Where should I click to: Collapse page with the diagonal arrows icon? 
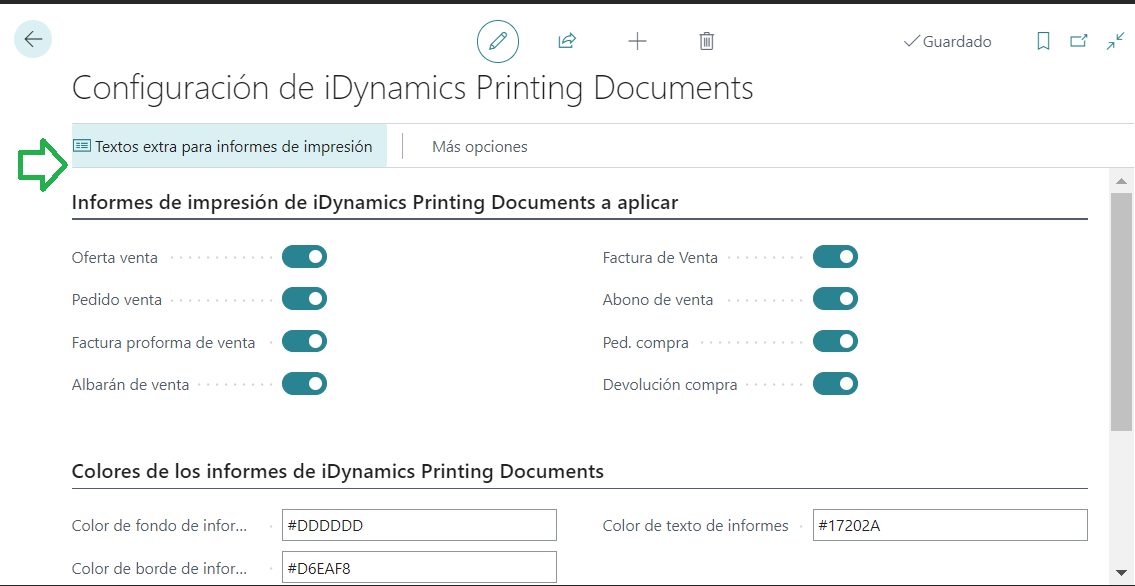click(1115, 41)
